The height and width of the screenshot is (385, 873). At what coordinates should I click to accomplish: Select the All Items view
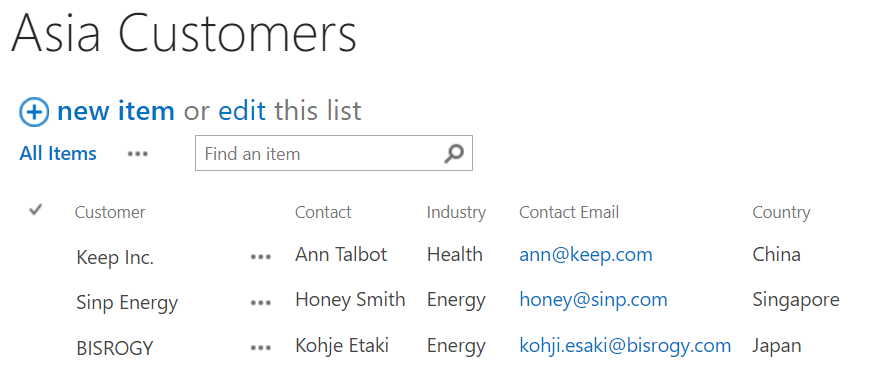[x=58, y=154]
